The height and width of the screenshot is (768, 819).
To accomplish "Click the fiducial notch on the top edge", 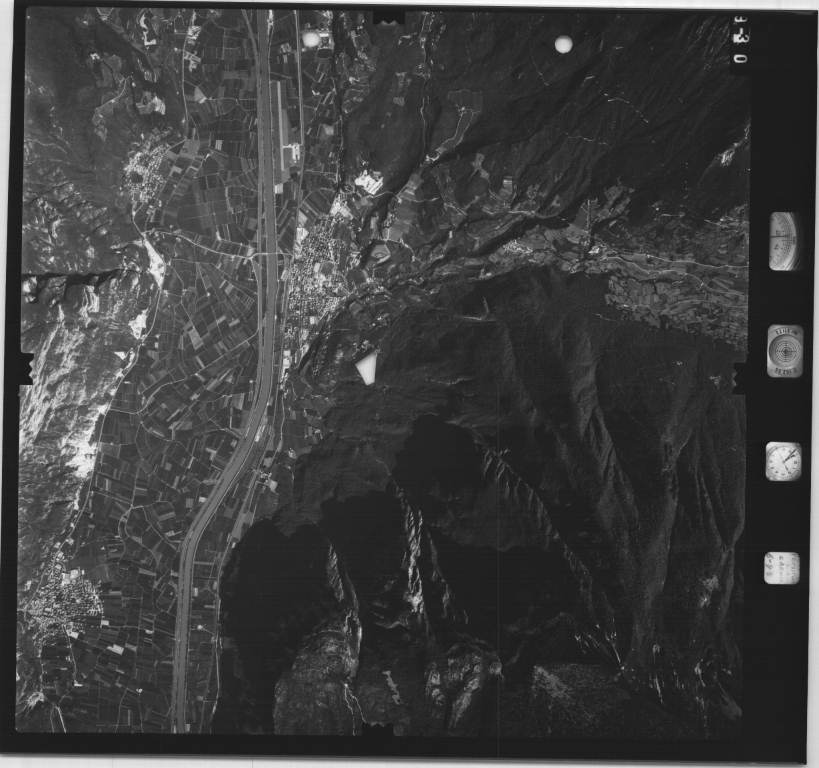I will 389,17.
